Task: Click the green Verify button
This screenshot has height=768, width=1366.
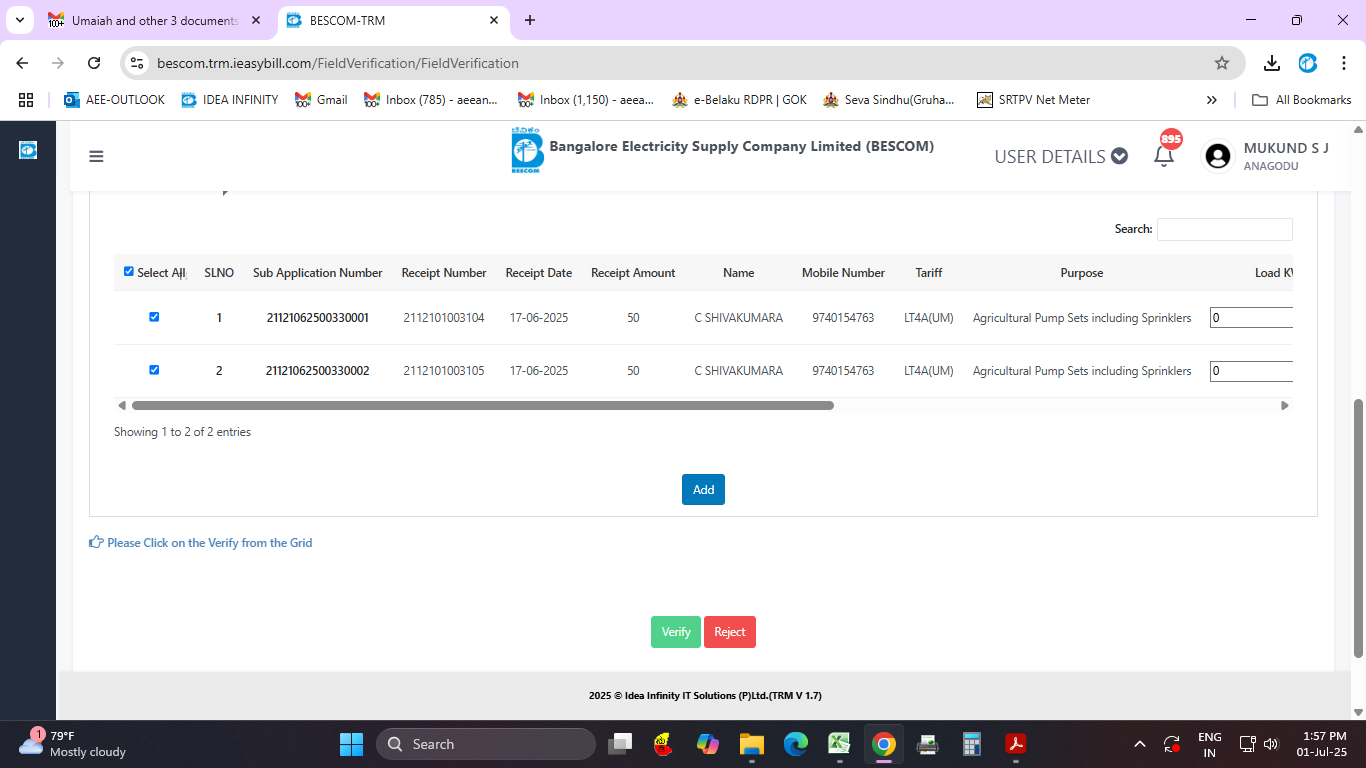Action: point(676,632)
